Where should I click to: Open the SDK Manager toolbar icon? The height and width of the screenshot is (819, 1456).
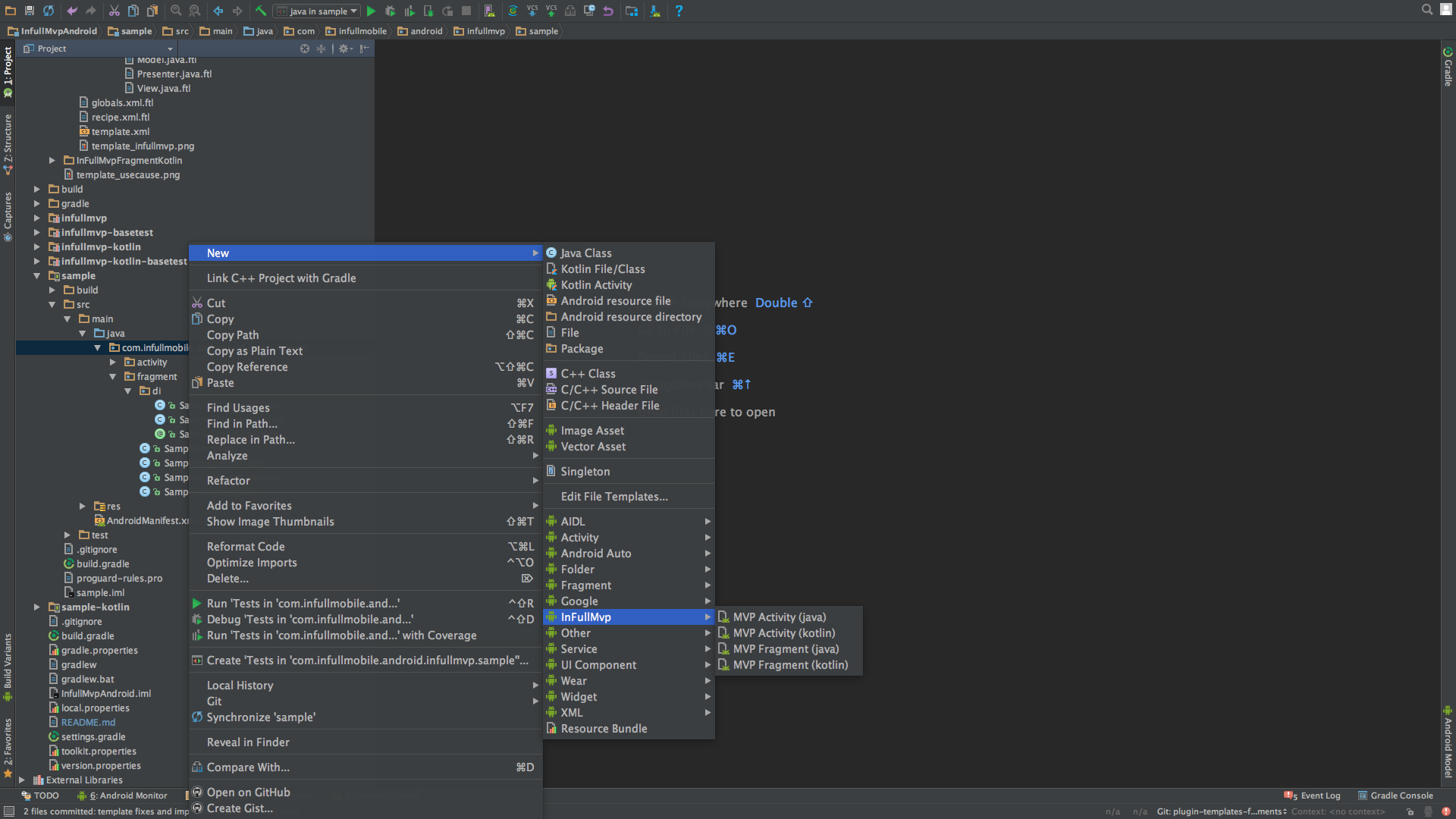[x=655, y=11]
